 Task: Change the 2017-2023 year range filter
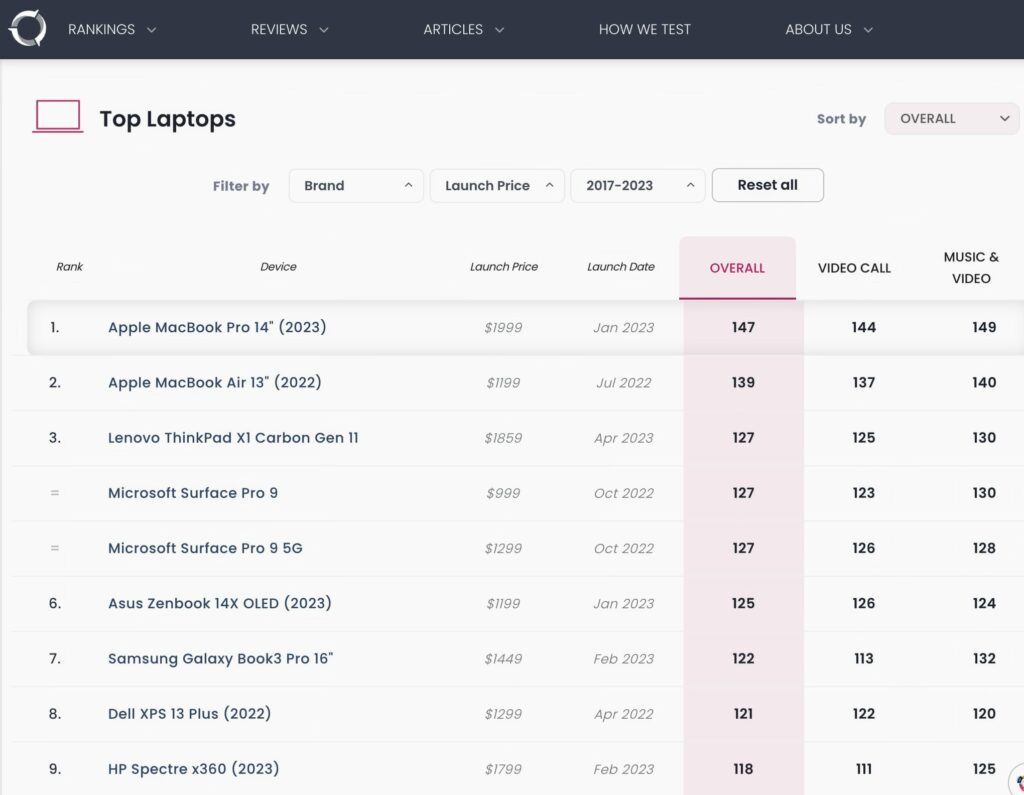point(637,186)
